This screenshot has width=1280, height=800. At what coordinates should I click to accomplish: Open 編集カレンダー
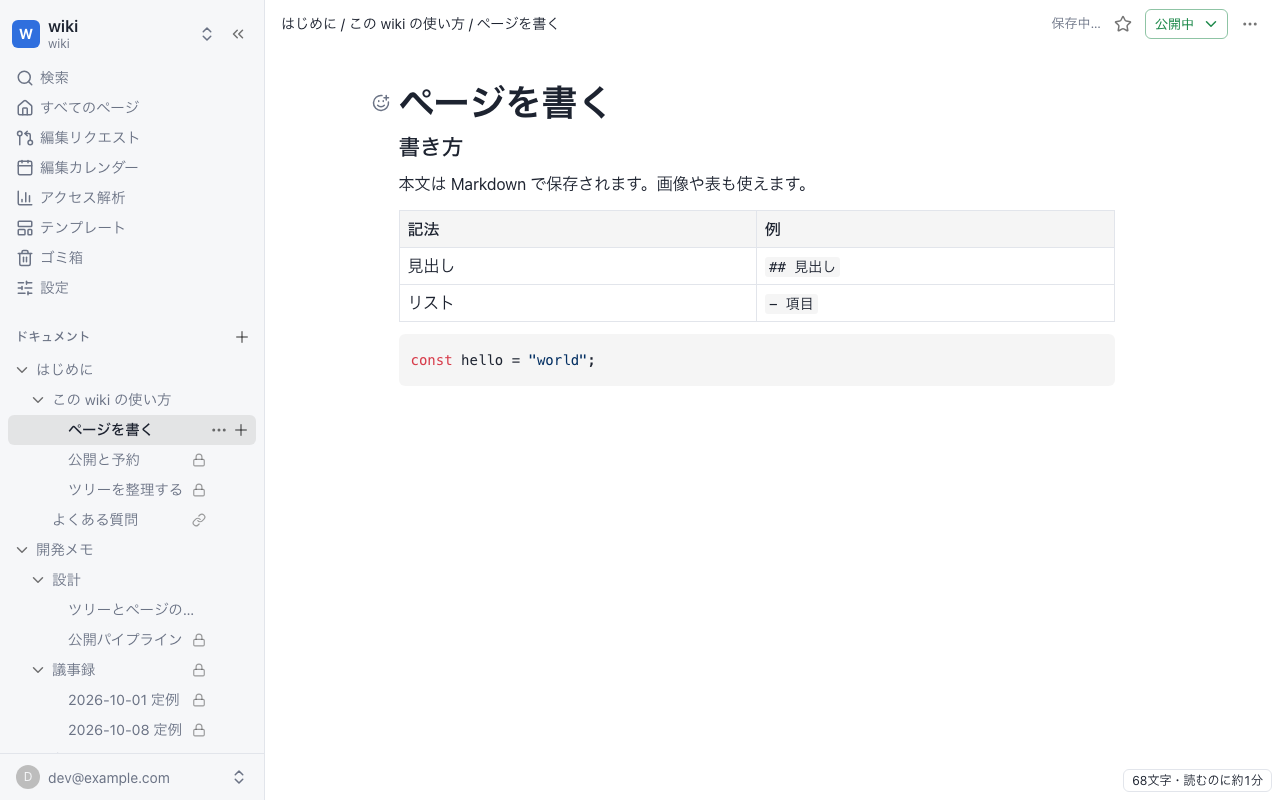pos(132,167)
